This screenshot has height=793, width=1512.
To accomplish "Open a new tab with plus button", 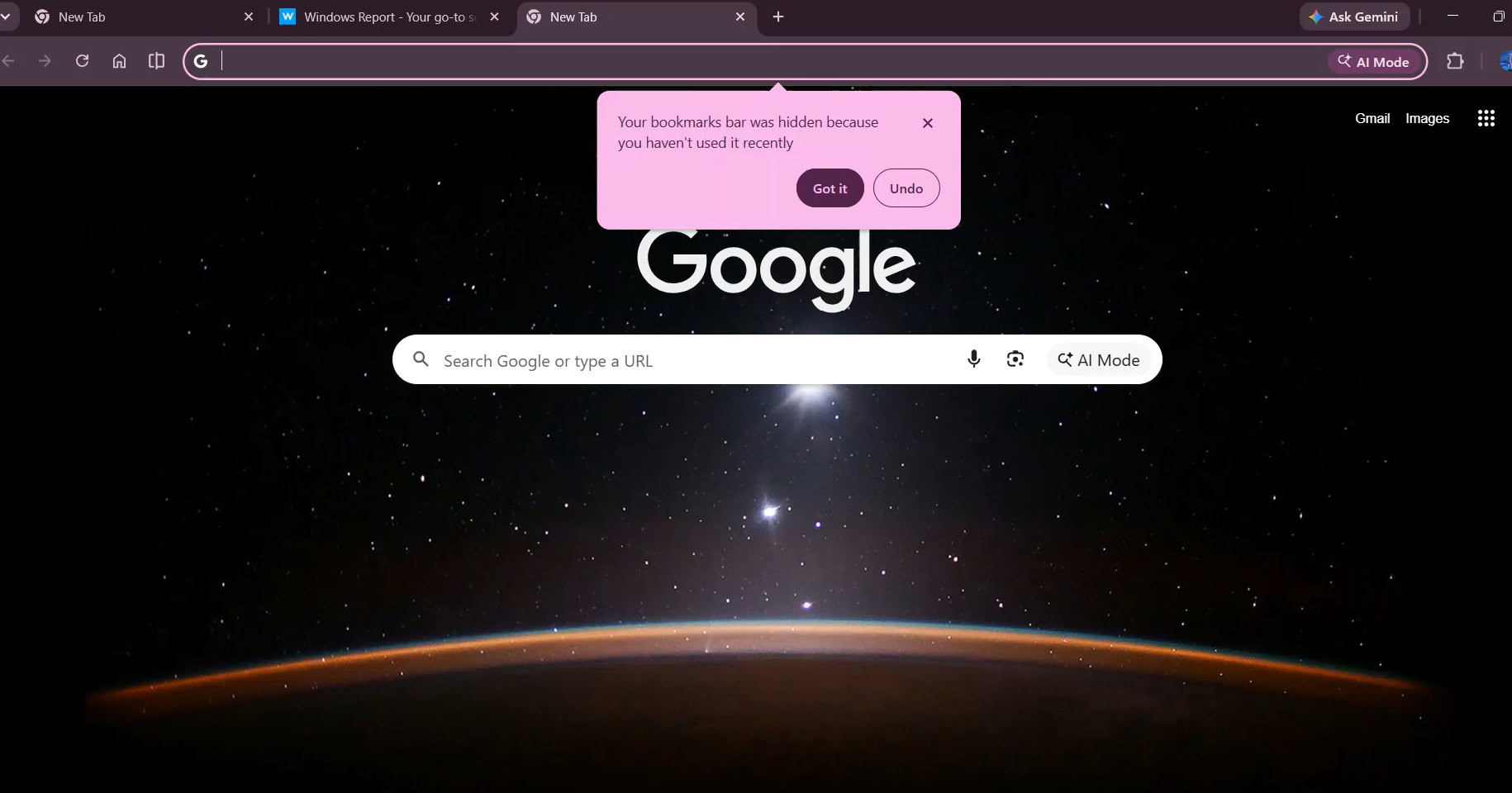I will [x=778, y=17].
